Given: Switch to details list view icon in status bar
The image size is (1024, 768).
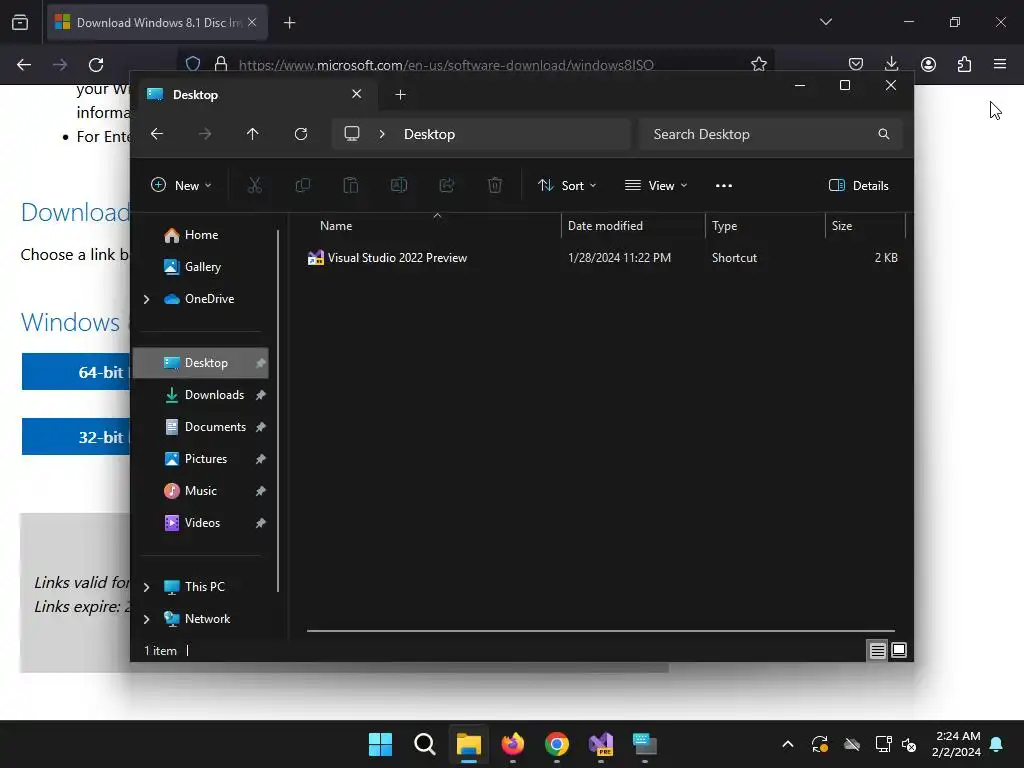Looking at the screenshot, I should click(877, 650).
